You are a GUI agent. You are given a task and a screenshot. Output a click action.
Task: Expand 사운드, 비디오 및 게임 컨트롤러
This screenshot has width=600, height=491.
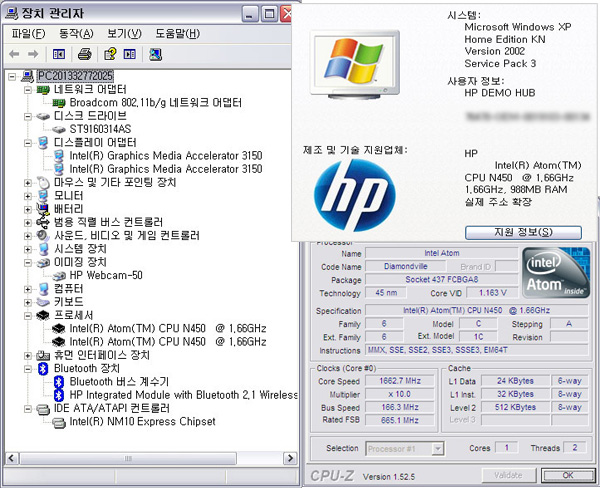(x=28, y=236)
